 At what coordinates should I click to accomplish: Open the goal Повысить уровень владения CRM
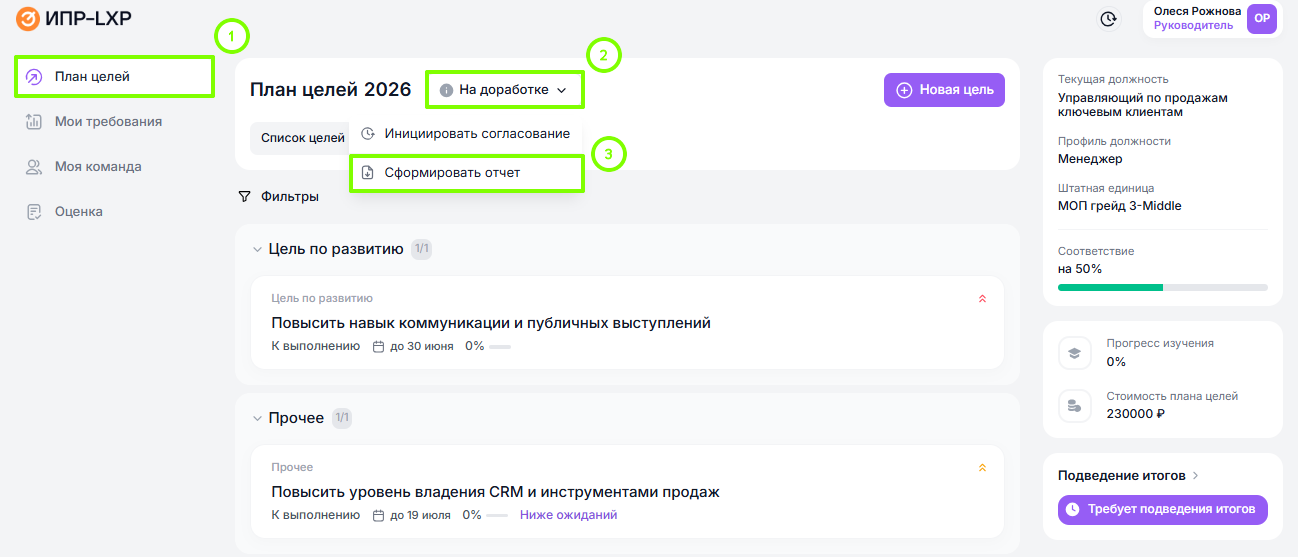(x=496, y=491)
